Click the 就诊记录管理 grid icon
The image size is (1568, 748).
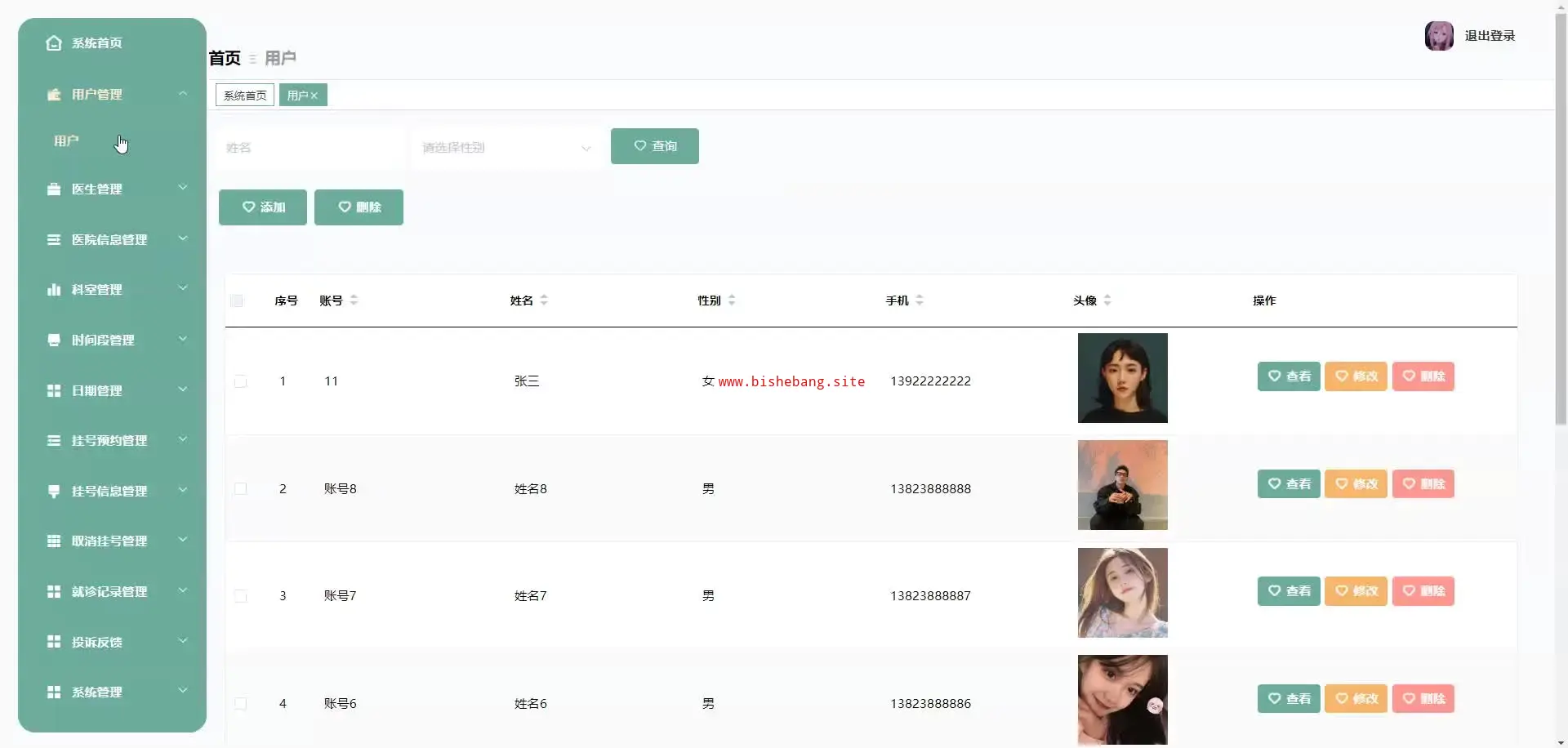pyautogui.click(x=54, y=592)
